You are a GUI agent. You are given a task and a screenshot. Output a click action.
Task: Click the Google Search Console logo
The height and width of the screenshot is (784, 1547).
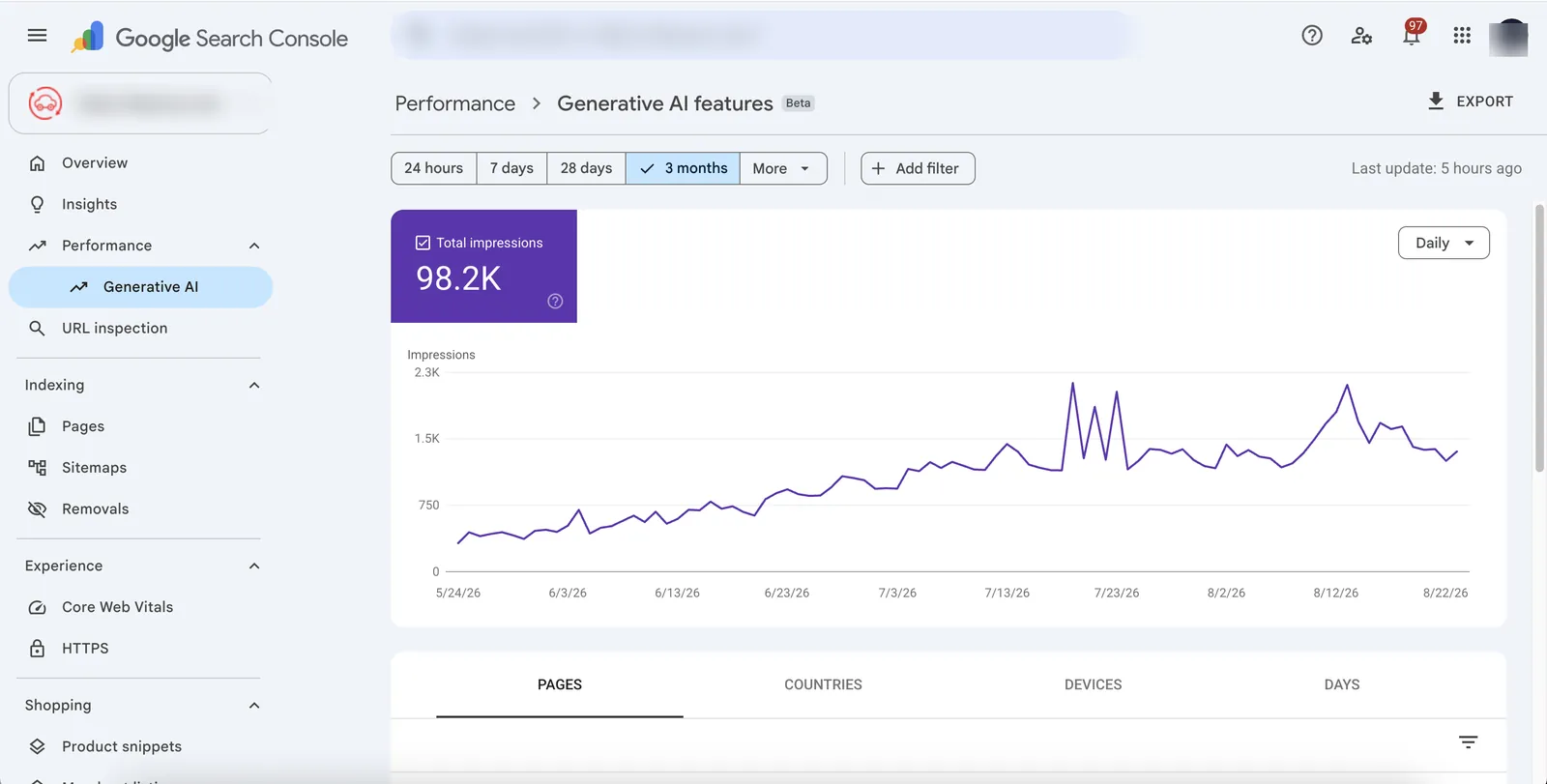(x=210, y=38)
